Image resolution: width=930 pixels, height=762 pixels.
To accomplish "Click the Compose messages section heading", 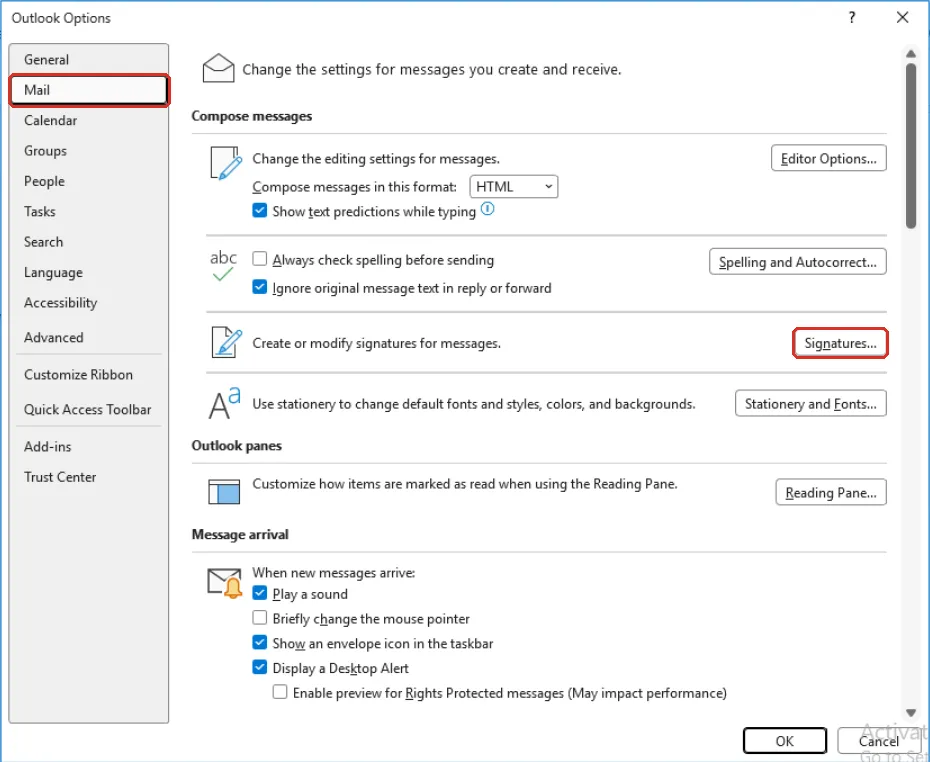I will tap(251, 116).
